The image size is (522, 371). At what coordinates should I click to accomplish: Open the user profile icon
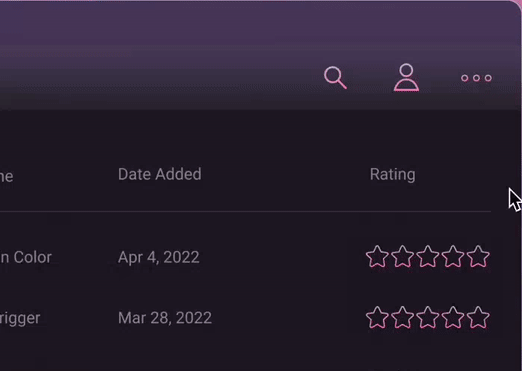(x=406, y=77)
